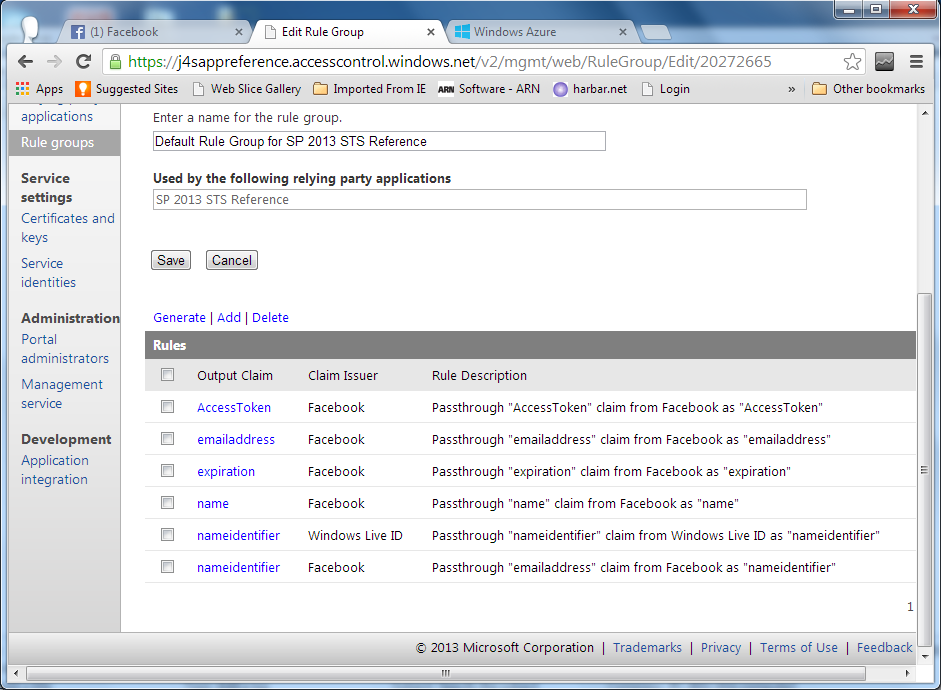Close the Facebook tab
This screenshot has width=941, height=690.
tap(239, 32)
